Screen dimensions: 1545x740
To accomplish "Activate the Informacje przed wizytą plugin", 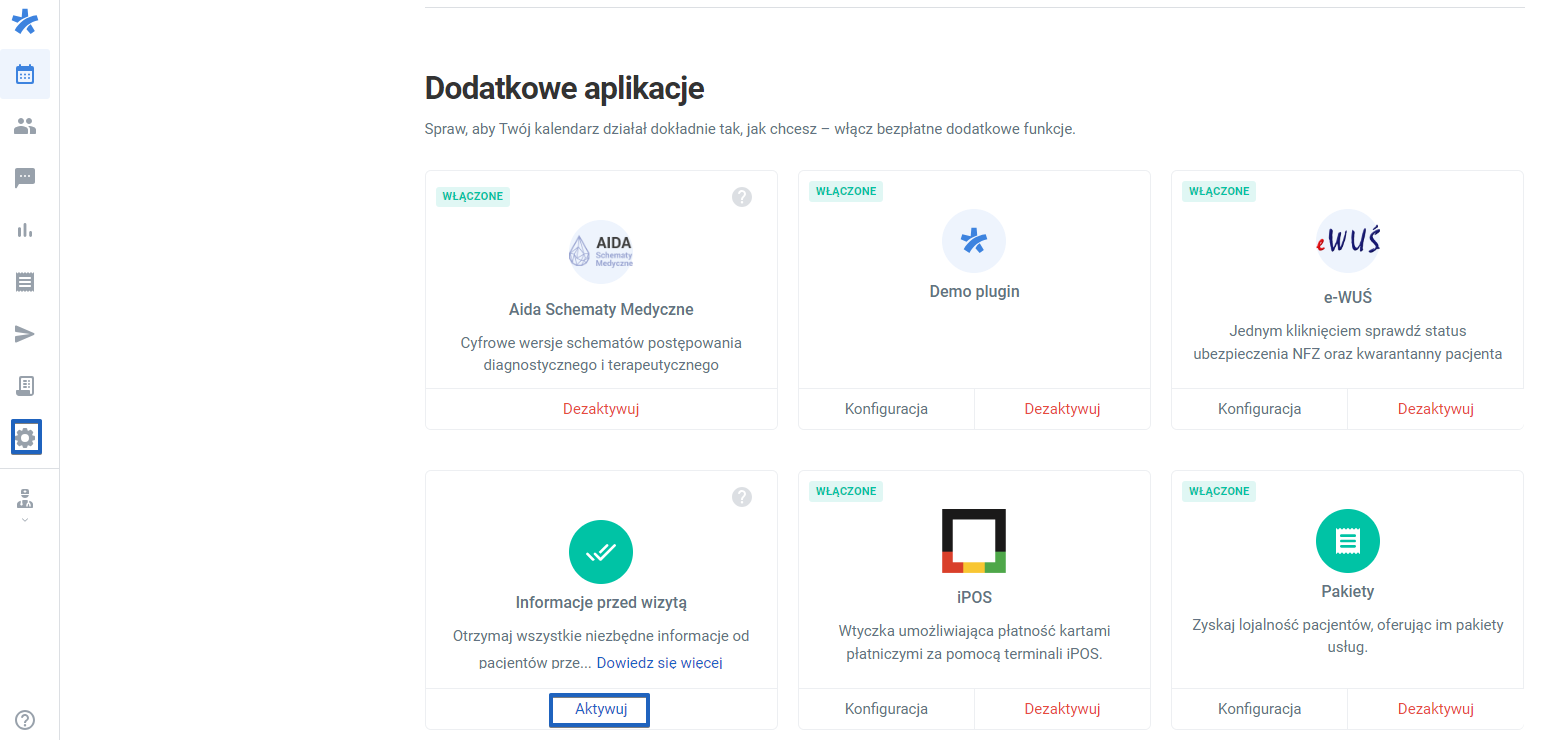I will click(599, 709).
